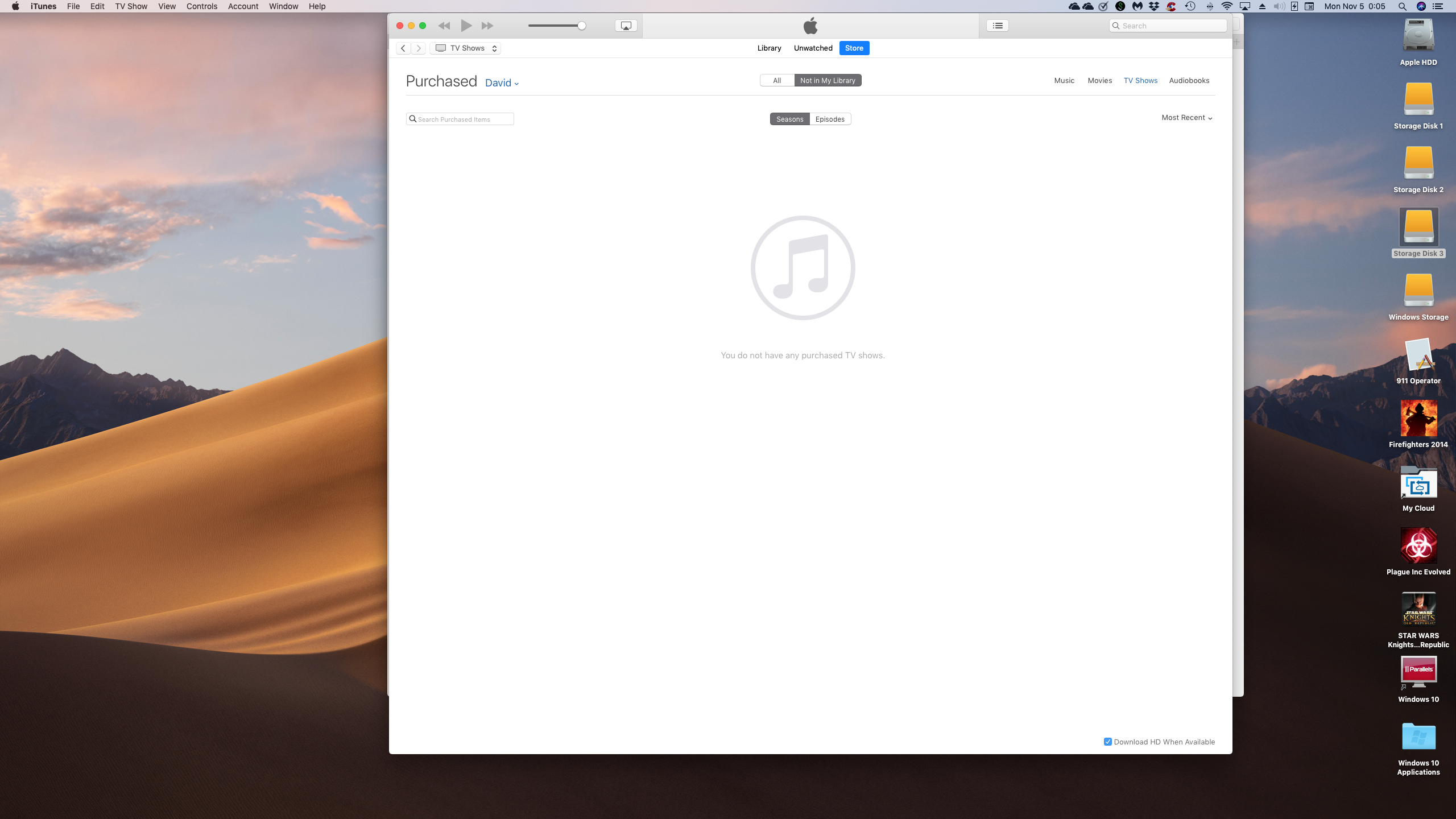Switch the filter to All
Screen dimensions: 1456x819
pos(777,80)
